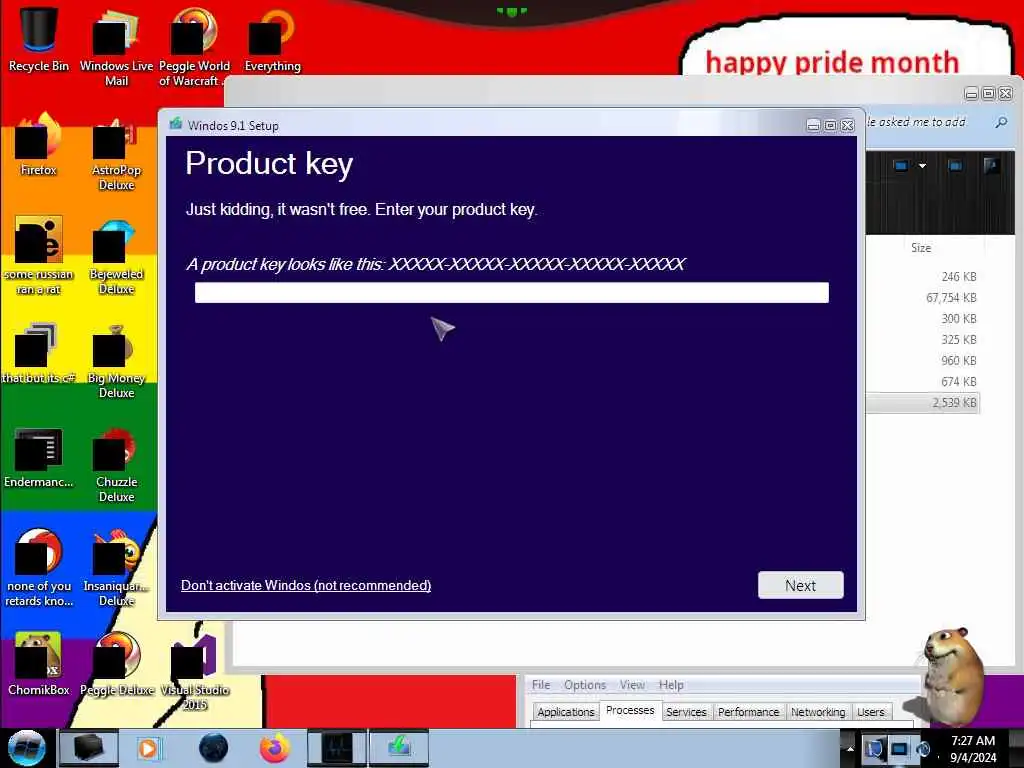Open AstroPop Deluxe desktop icon
Screen dimensions: 1024x768
pos(116,153)
